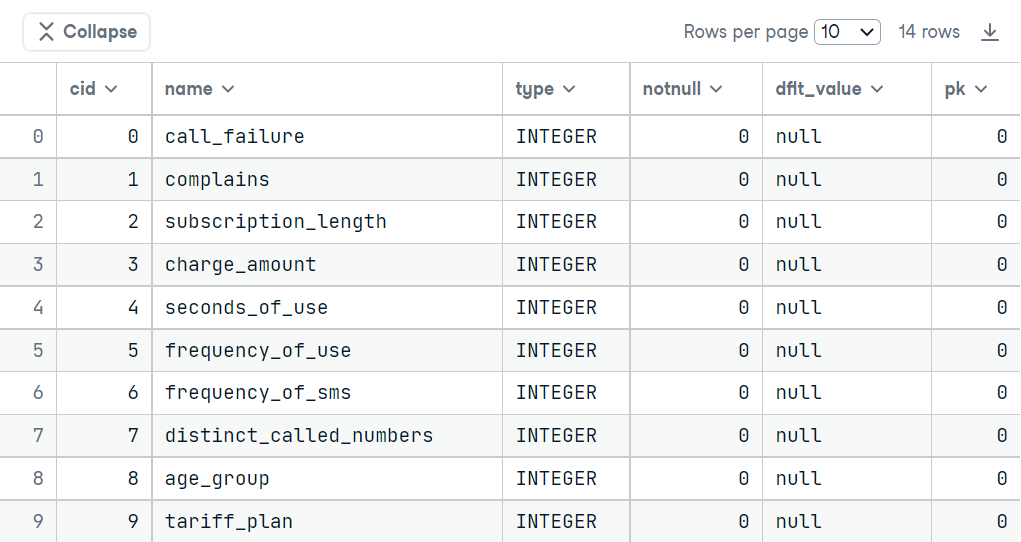Open the notnull column chevron menu
Viewport: 1021px width, 542px height.
[716, 89]
